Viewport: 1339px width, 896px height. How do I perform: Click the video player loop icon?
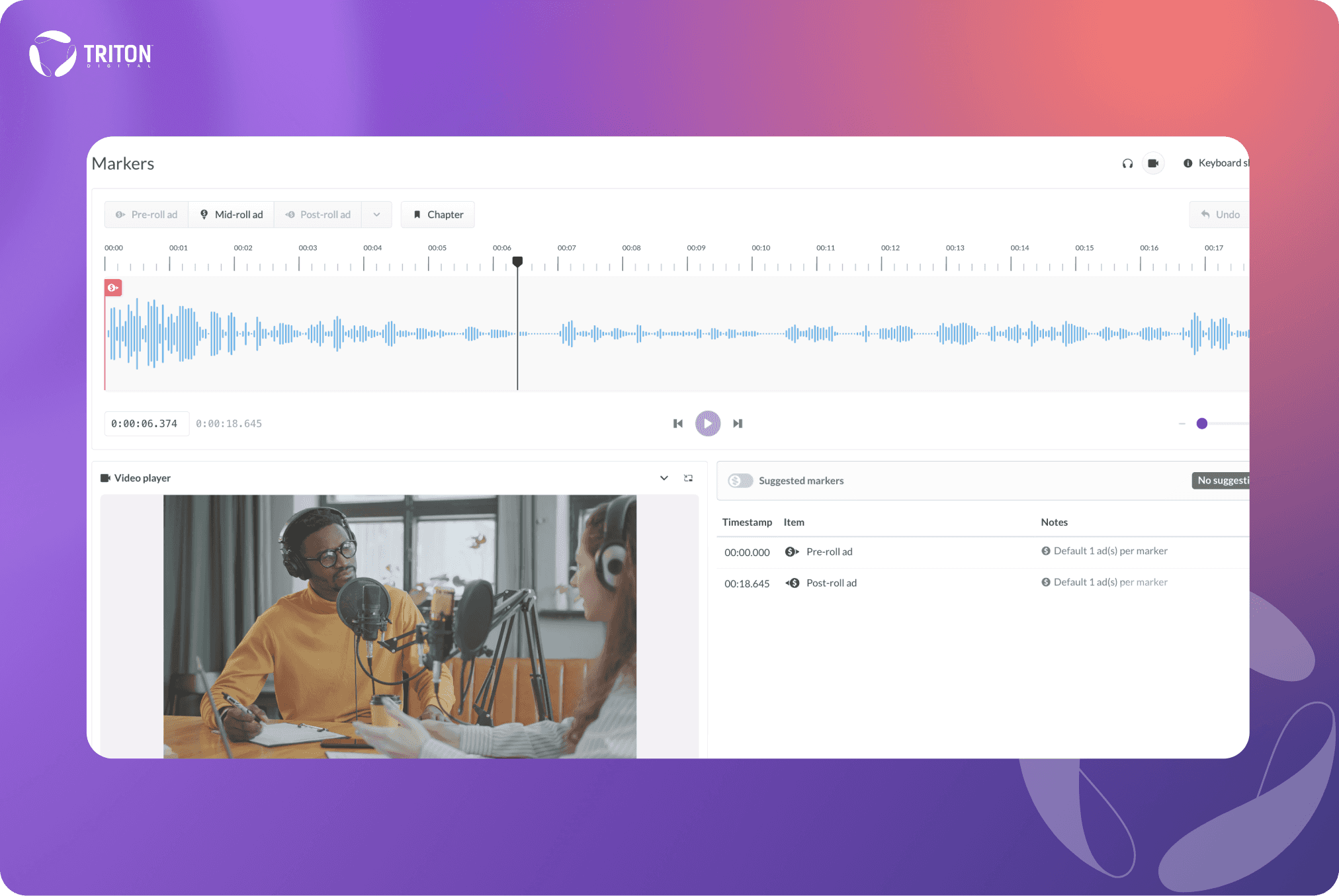click(x=688, y=478)
